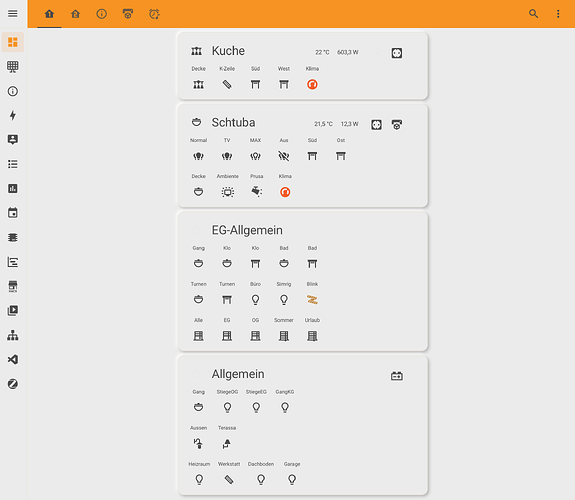Viewport: 575px width, 500px height.
Task: Toggle the Büro light bulb
Action: click(256, 300)
